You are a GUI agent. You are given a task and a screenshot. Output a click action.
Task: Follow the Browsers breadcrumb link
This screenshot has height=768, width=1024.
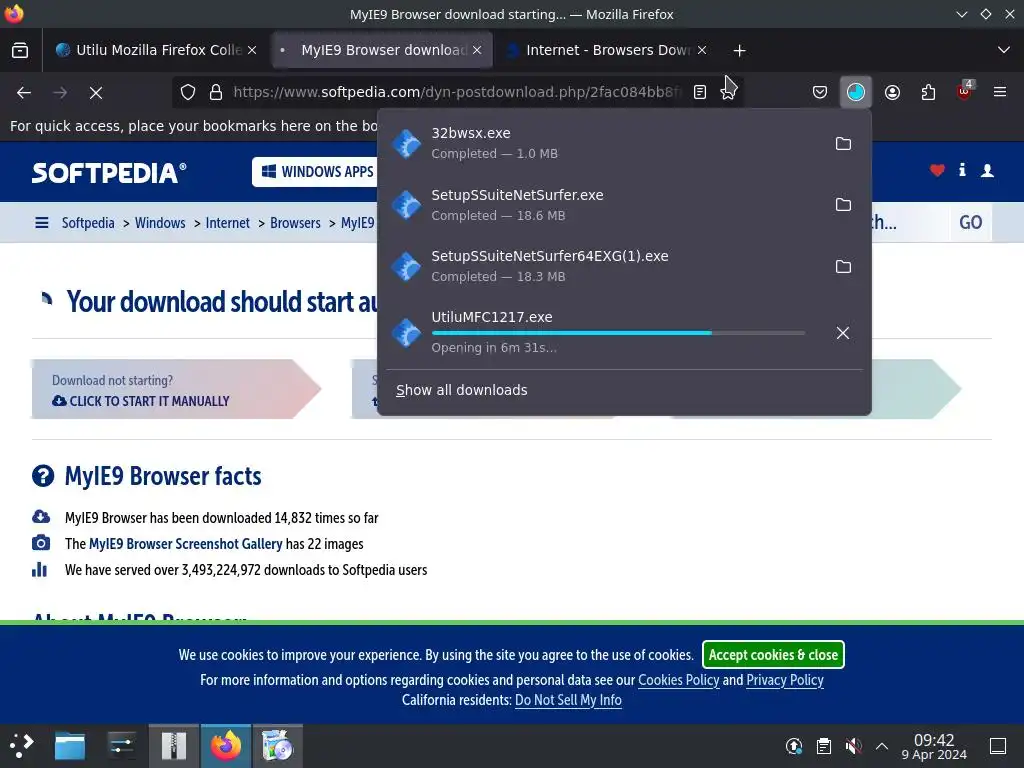click(295, 223)
